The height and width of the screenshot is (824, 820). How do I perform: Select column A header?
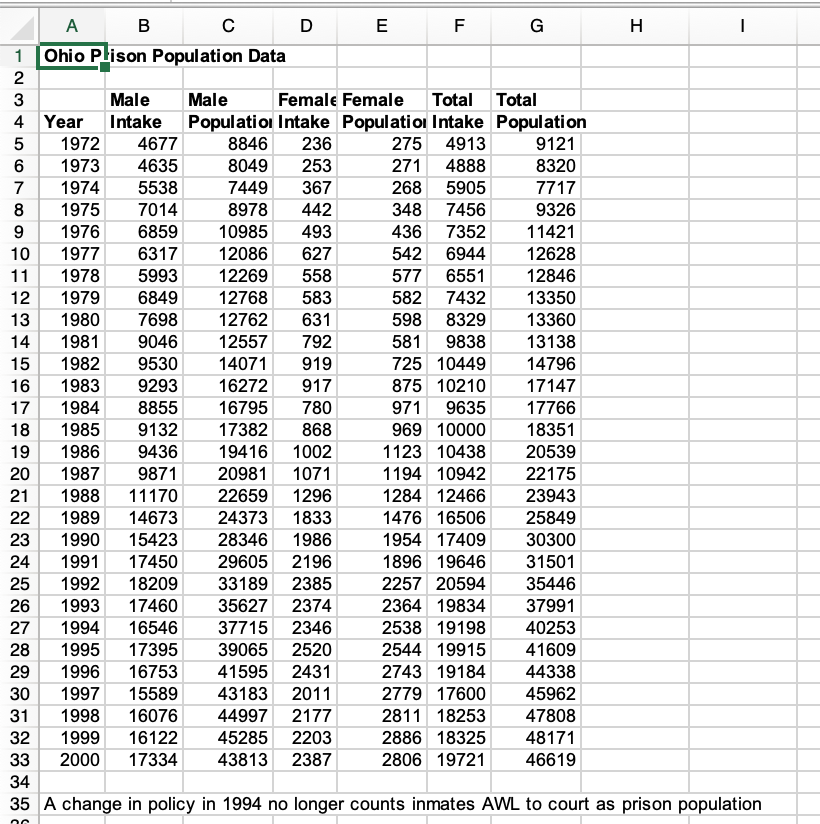point(72,26)
